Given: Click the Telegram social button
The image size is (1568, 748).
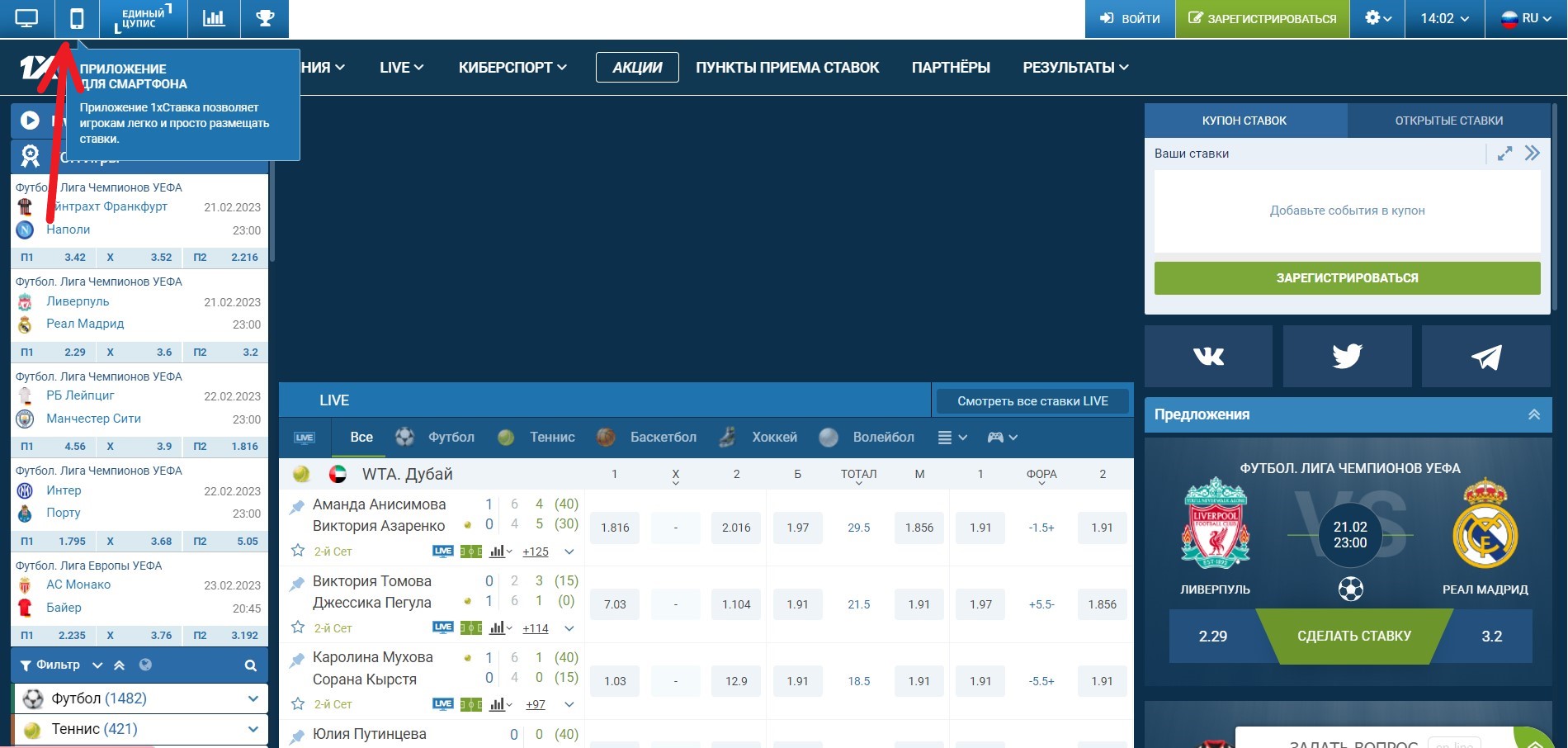Looking at the screenshot, I should [x=1485, y=356].
